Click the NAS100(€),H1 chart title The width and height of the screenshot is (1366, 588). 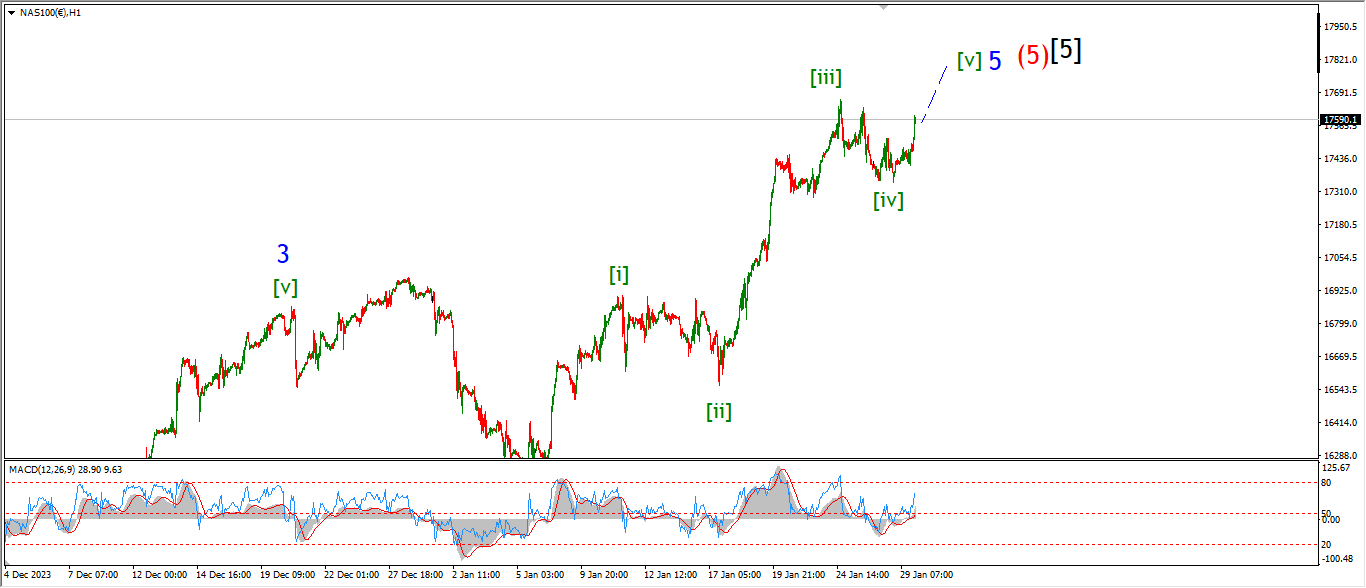52,13
